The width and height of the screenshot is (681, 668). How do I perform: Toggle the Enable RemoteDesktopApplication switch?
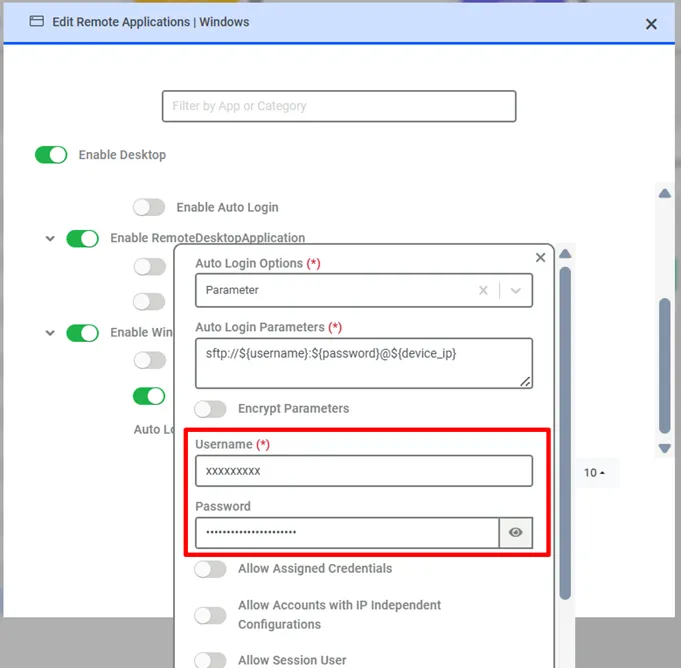tap(83, 238)
